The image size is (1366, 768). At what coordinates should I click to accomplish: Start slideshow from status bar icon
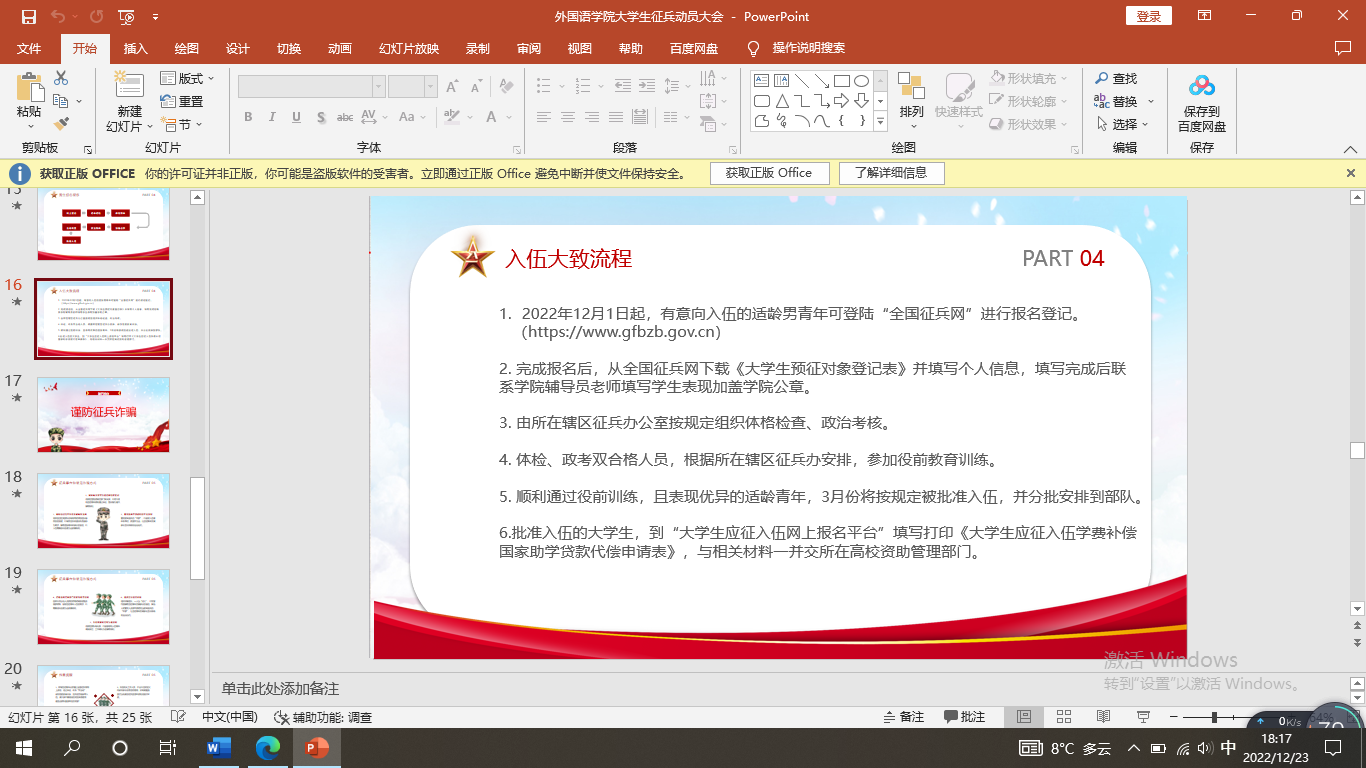click(1143, 717)
